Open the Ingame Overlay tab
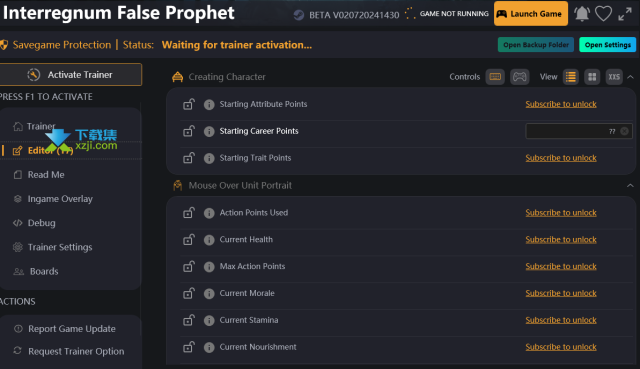 (60, 199)
